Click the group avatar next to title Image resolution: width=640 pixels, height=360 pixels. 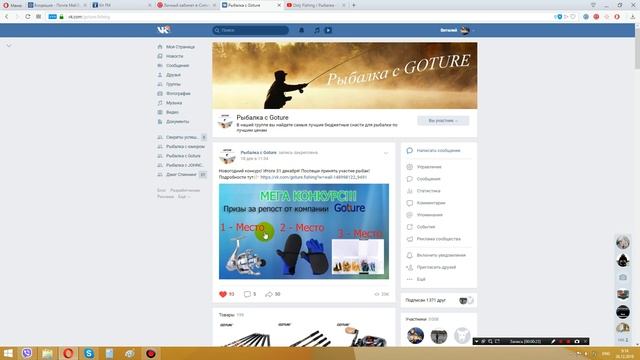click(225, 122)
